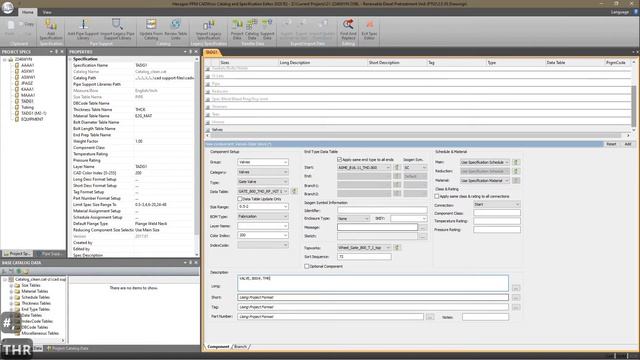
Task: Toggle Apply same end type to all ends
Action: click(x=340, y=160)
